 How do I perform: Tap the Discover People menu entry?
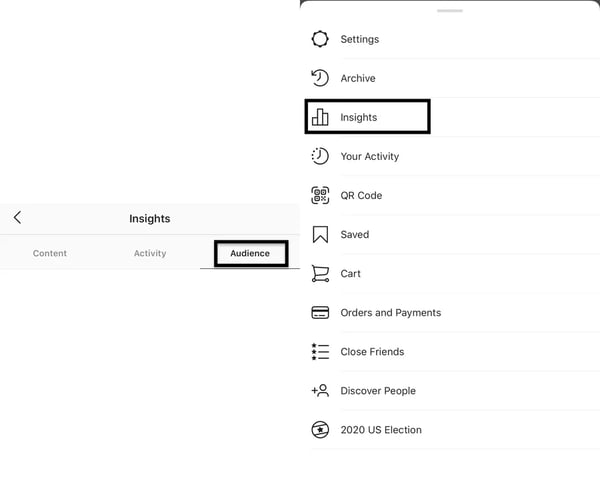(378, 390)
